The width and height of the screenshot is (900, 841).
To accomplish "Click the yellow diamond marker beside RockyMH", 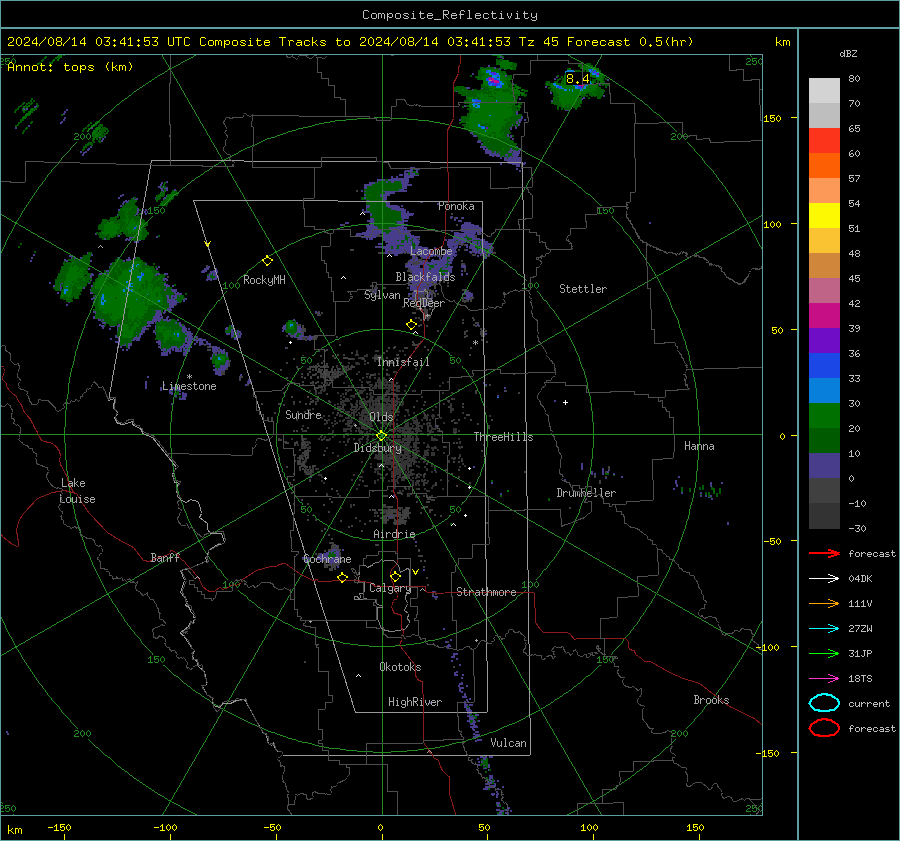I will click(x=267, y=261).
